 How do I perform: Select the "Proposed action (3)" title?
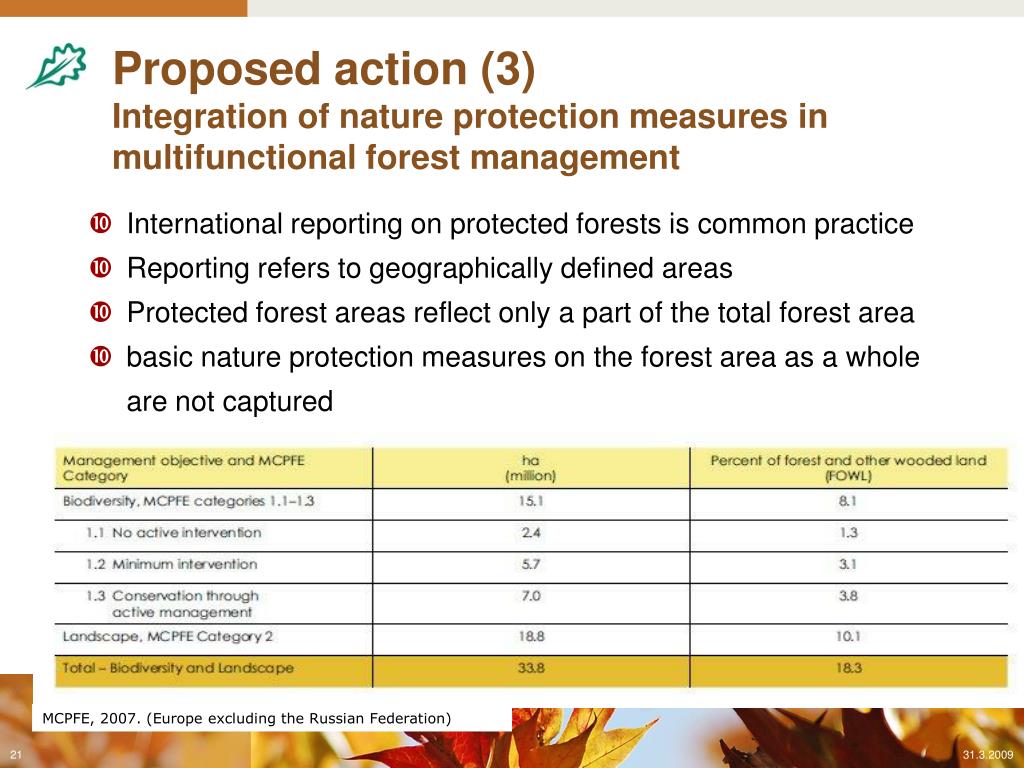(324, 69)
